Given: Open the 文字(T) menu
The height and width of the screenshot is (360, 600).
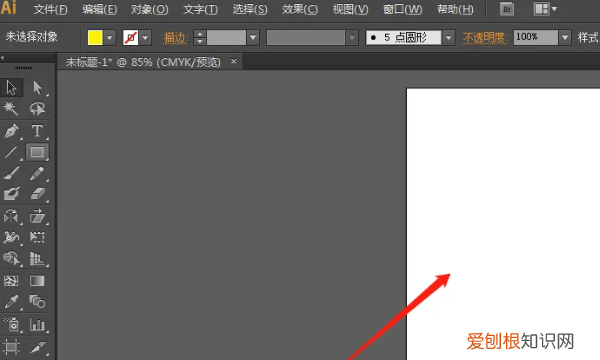Looking at the screenshot, I should 201,9.
